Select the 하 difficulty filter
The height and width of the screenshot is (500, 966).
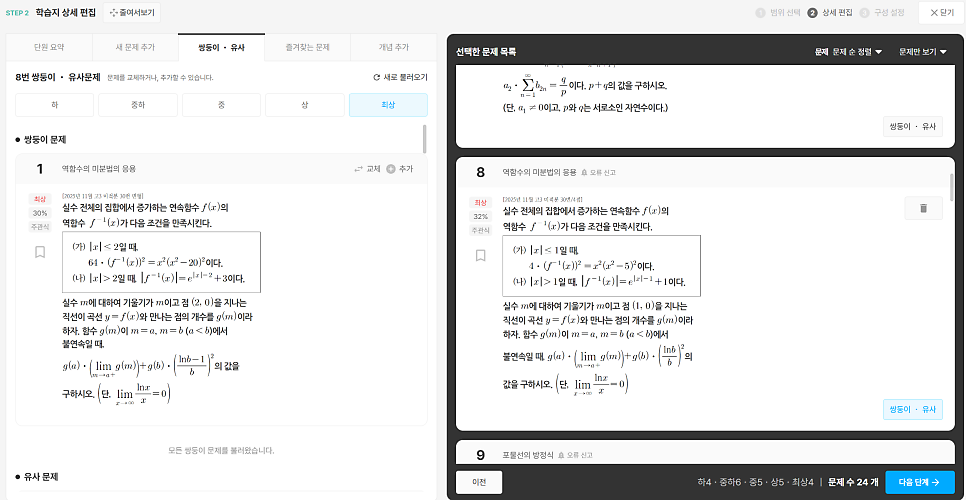54,105
